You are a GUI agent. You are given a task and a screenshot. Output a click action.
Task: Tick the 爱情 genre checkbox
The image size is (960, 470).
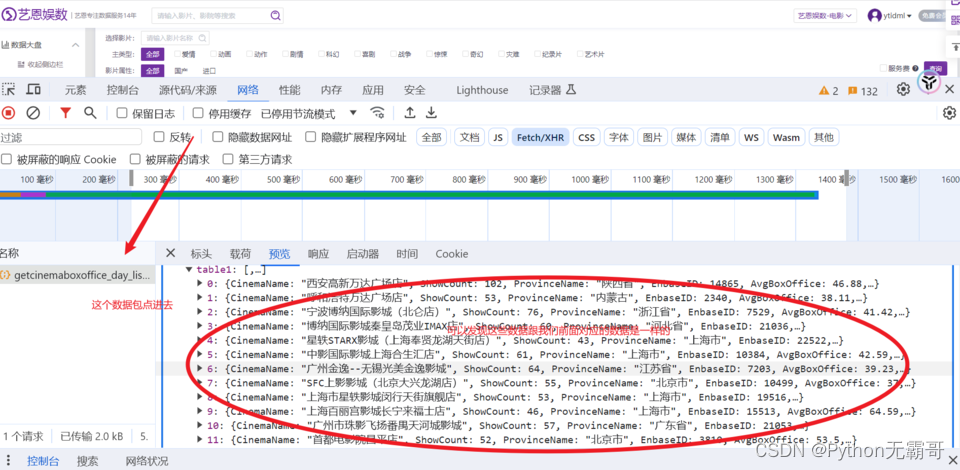177,54
